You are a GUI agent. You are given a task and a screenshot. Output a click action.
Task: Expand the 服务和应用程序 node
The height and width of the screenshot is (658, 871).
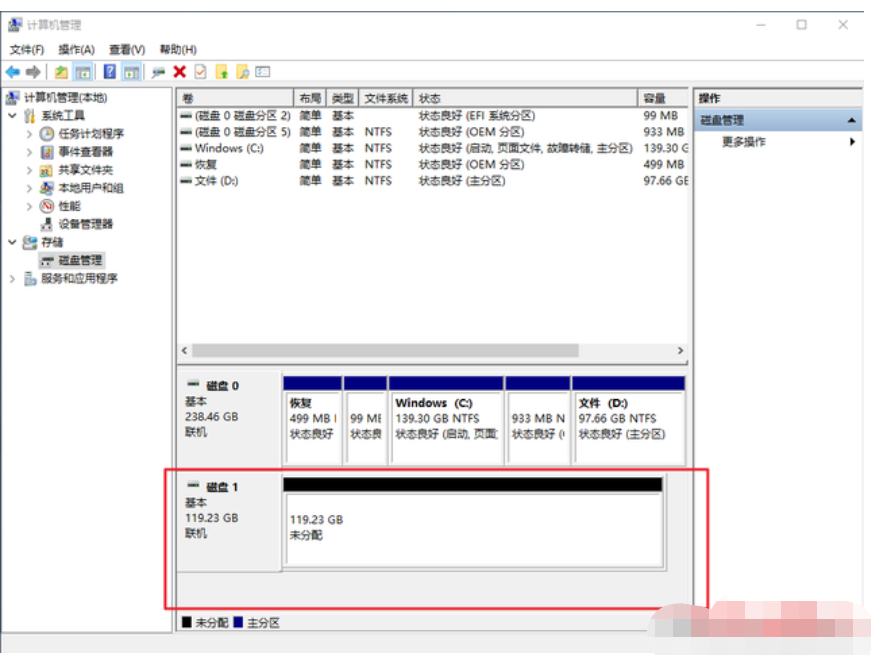click(12, 279)
